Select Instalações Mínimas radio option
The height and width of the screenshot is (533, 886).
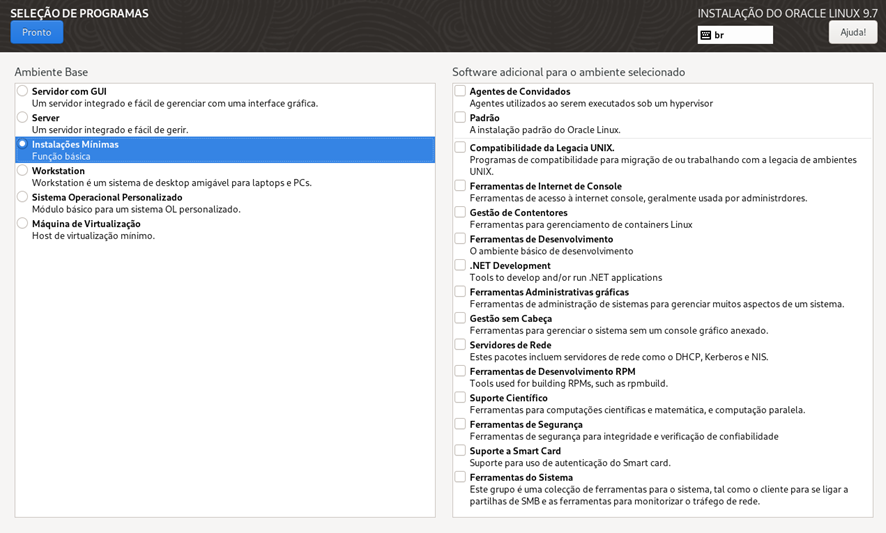click(x=22, y=144)
